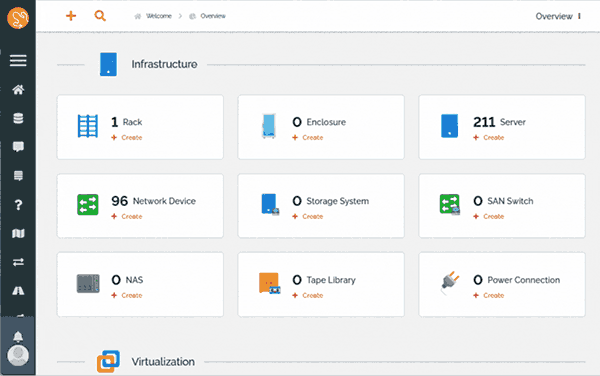The width and height of the screenshot is (600, 376).
Task: Create a new Tape Library
Action: coord(308,295)
